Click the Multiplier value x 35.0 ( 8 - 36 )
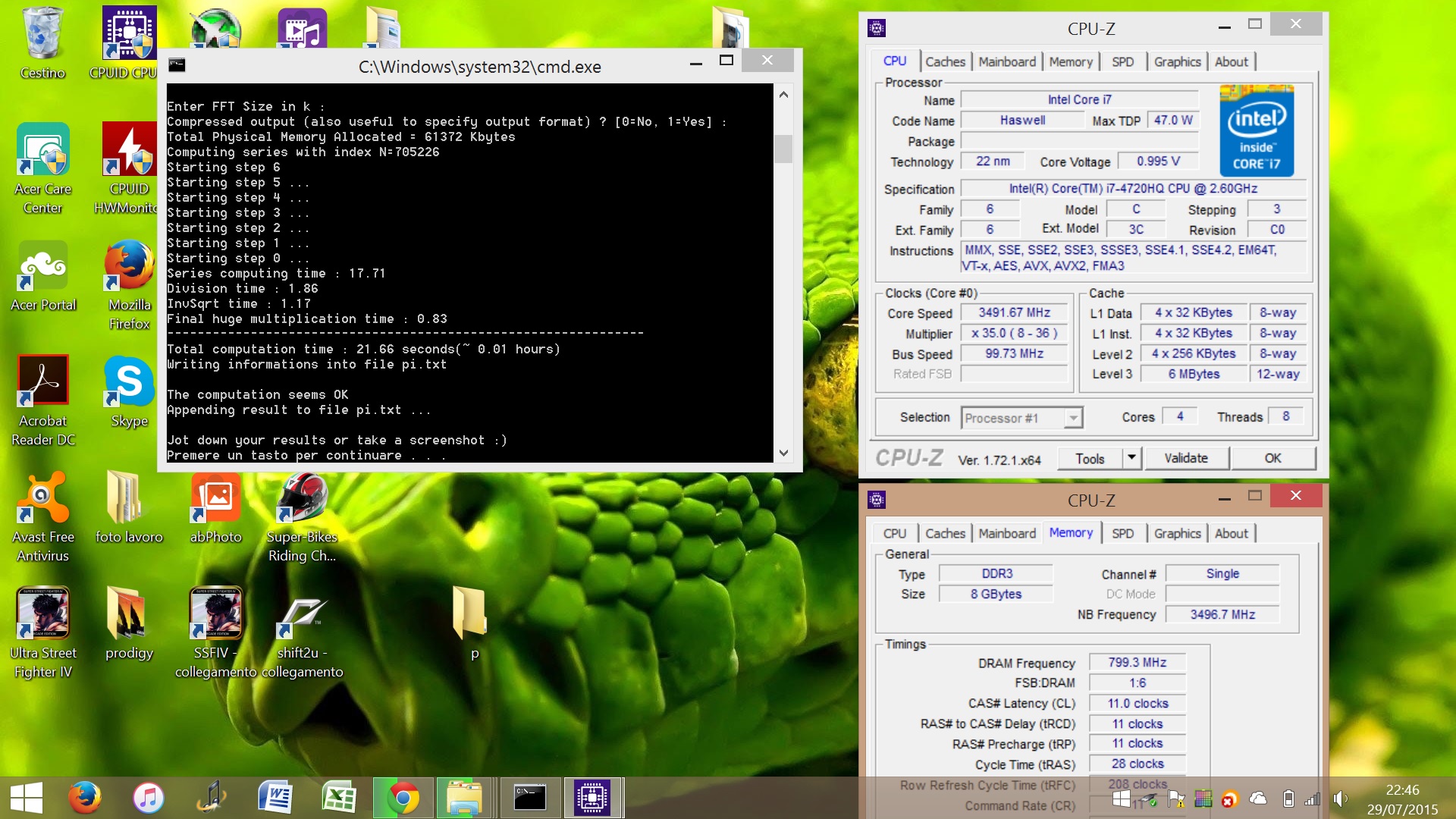Viewport: 1456px width, 819px height. click(1014, 333)
